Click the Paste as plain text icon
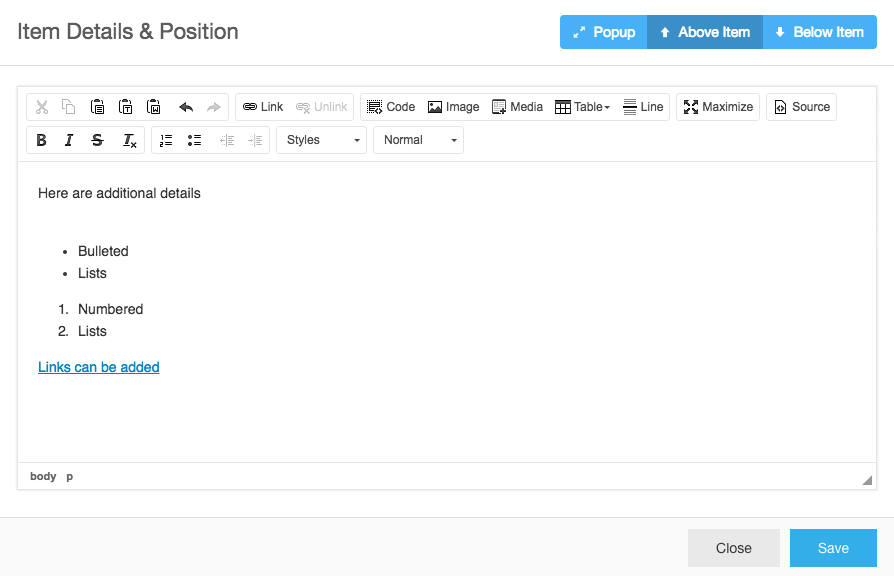This screenshot has width=894, height=576. 125,107
